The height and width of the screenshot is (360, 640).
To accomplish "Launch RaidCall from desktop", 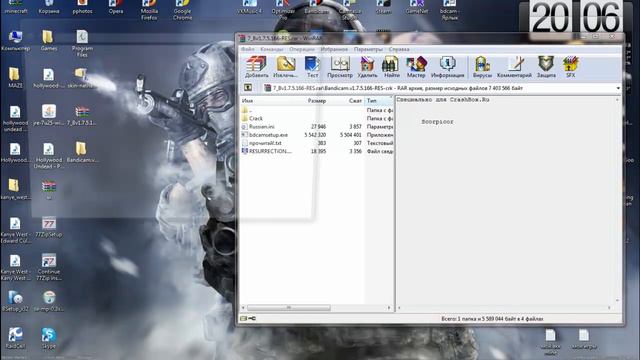I will tap(16, 339).
